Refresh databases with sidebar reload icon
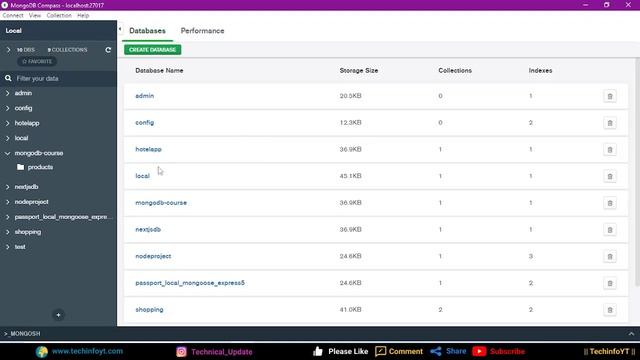 (x=108, y=50)
